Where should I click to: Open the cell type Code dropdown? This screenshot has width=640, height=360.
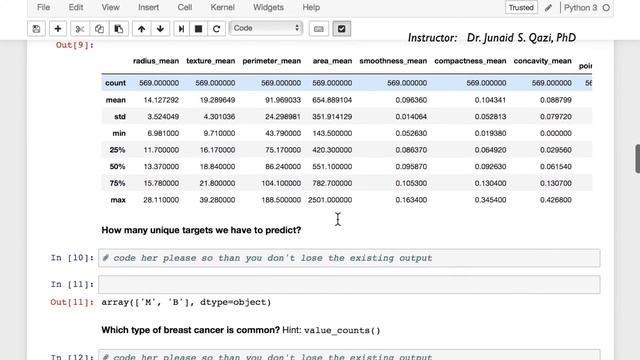(266, 28)
